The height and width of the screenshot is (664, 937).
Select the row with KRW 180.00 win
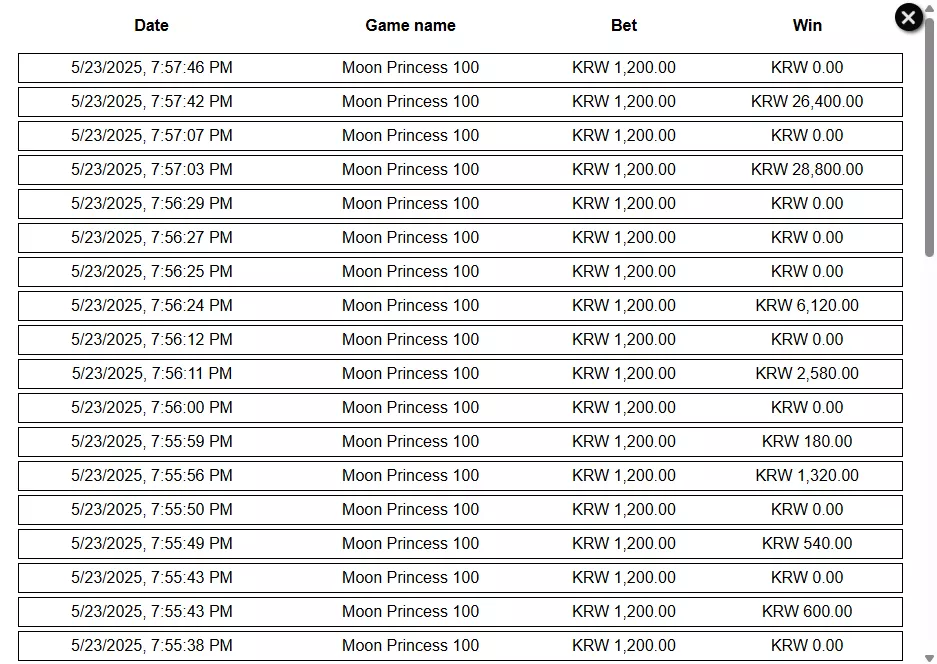460,442
